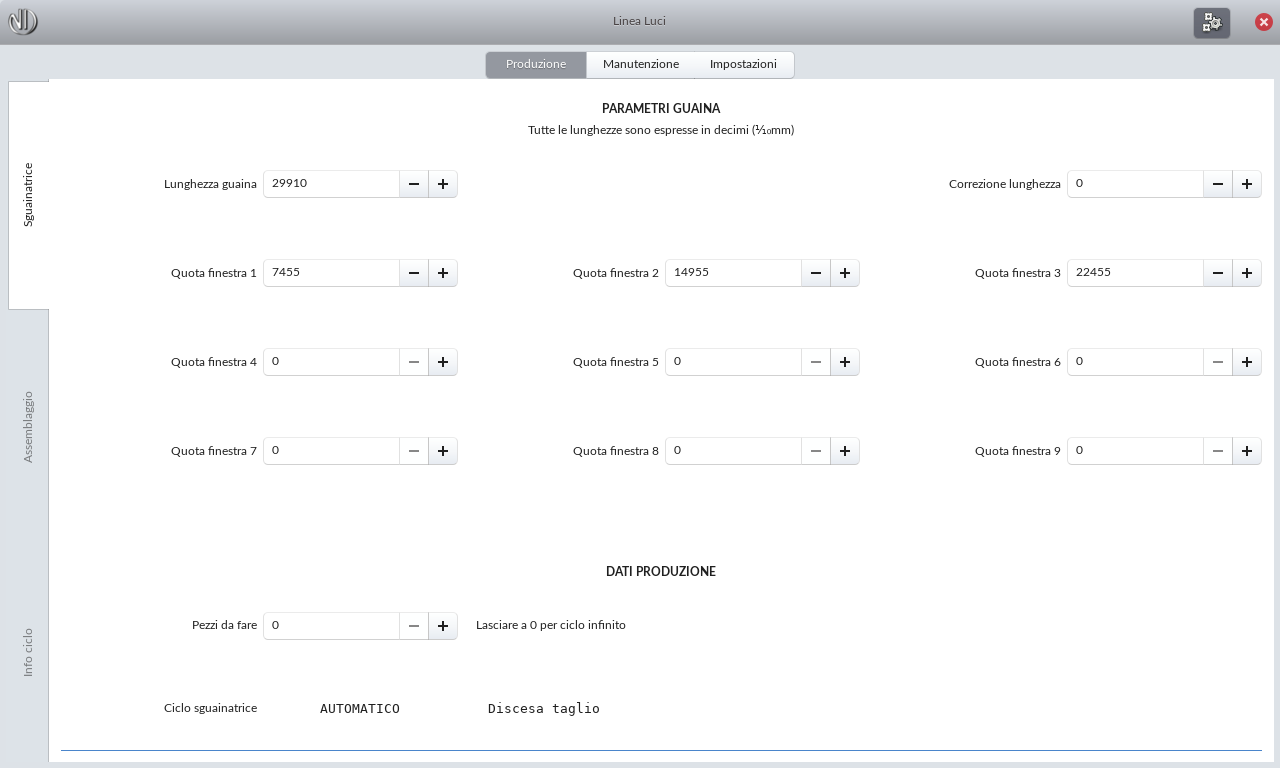
Task: Increase Quota finestra 1 value
Action: (443, 273)
